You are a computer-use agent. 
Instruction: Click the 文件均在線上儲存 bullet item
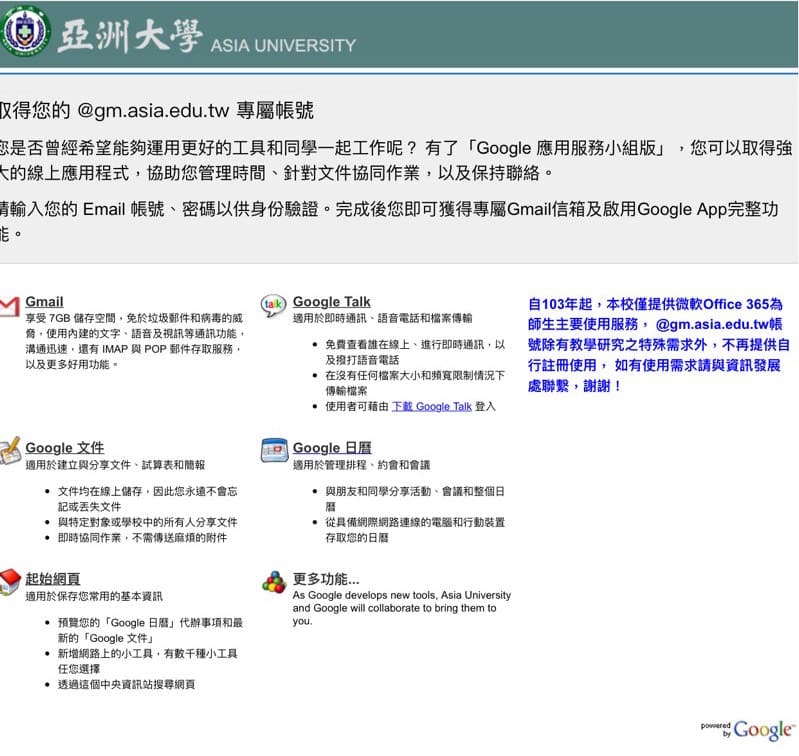148,499
